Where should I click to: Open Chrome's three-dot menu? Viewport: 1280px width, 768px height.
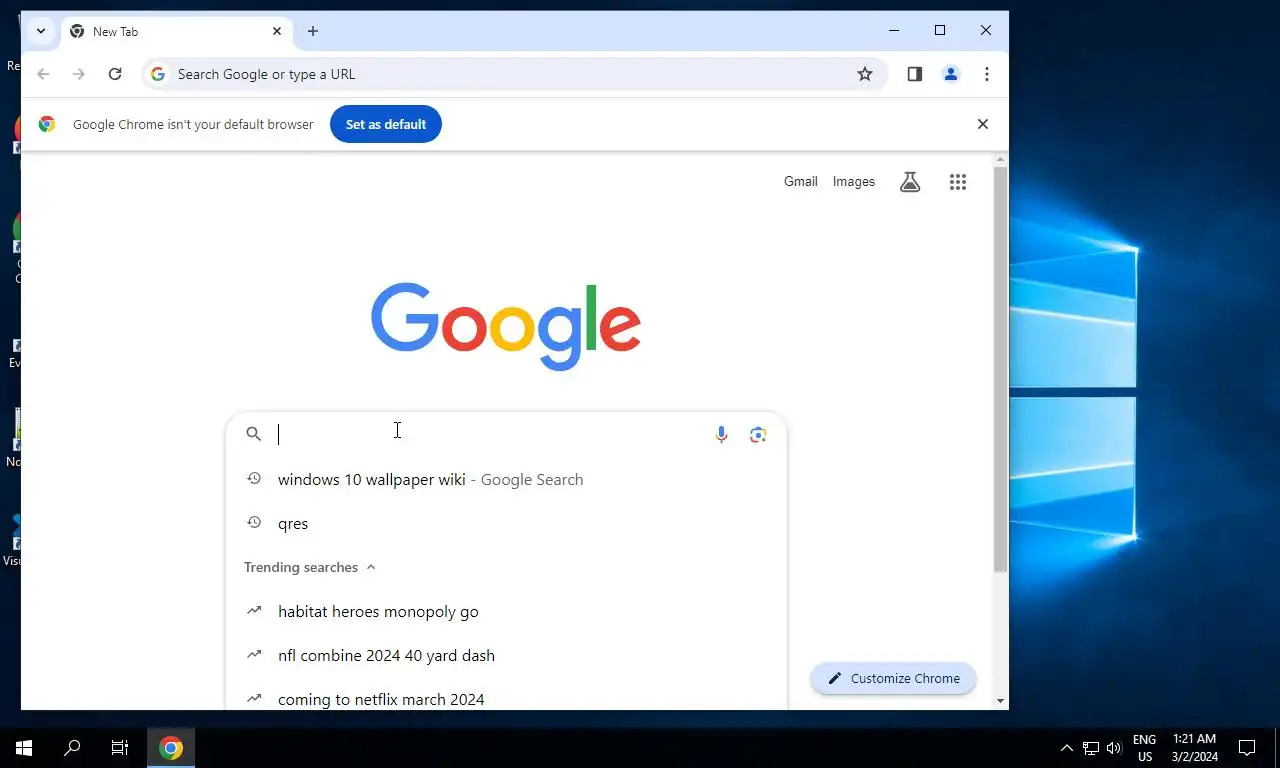click(987, 74)
